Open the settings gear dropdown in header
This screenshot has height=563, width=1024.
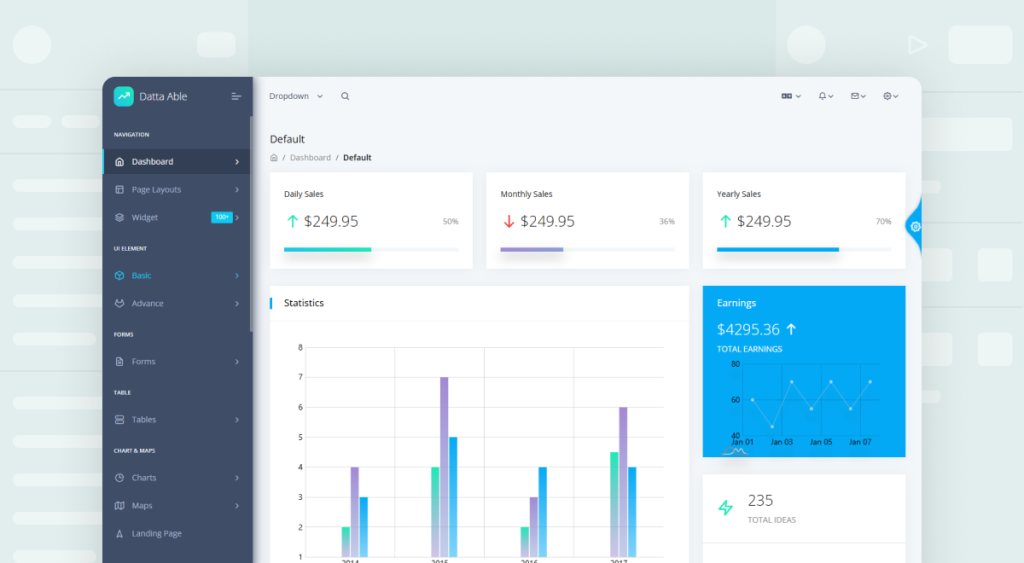point(891,96)
